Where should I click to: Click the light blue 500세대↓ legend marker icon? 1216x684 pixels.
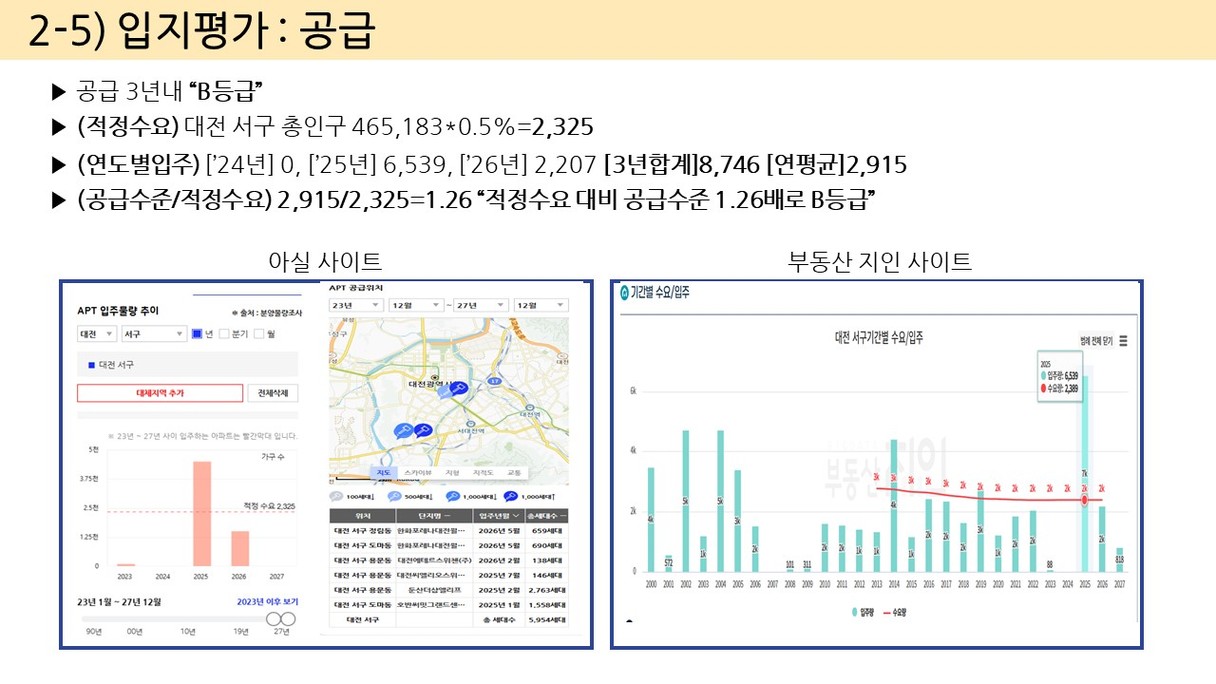(393, 496)
